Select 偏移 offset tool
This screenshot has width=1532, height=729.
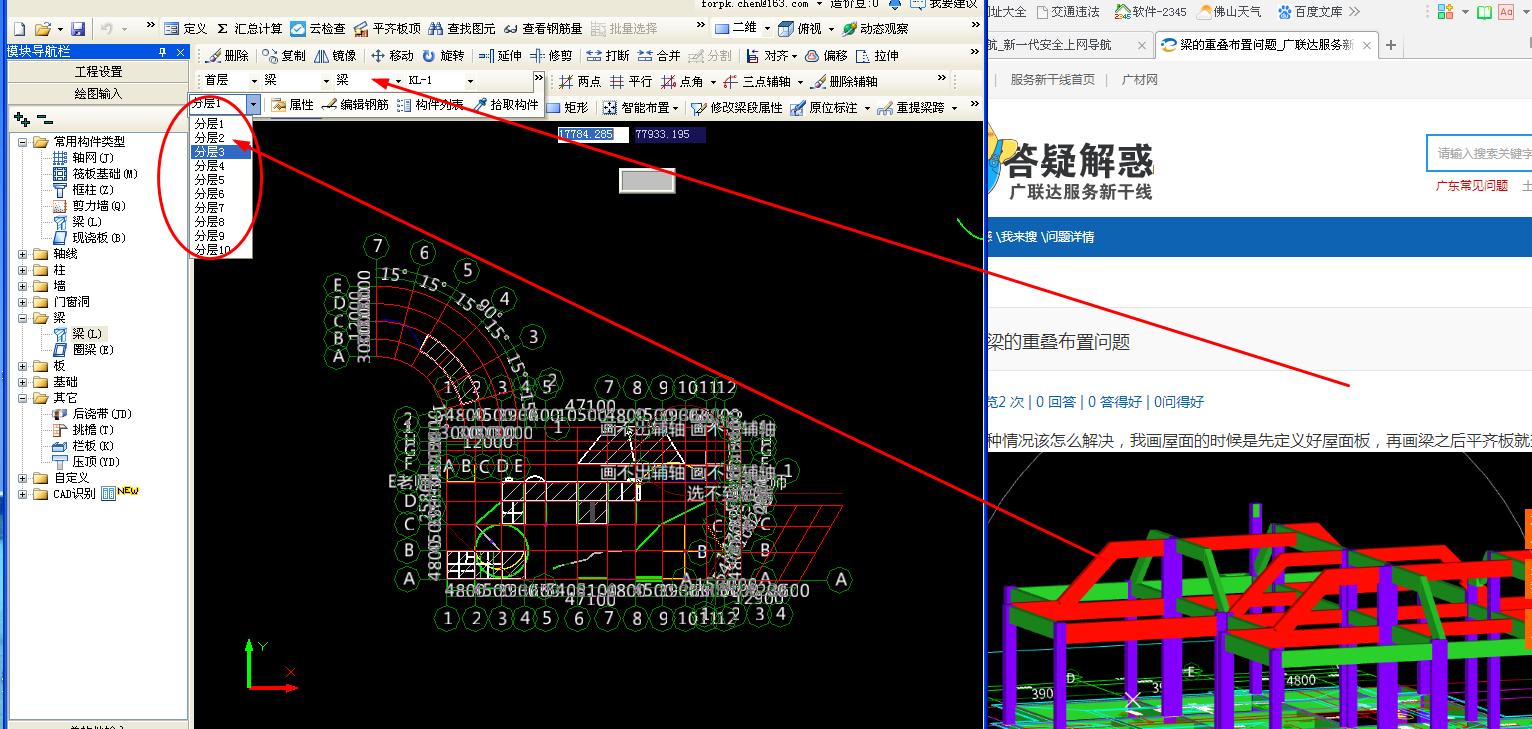tap(826, 56)
